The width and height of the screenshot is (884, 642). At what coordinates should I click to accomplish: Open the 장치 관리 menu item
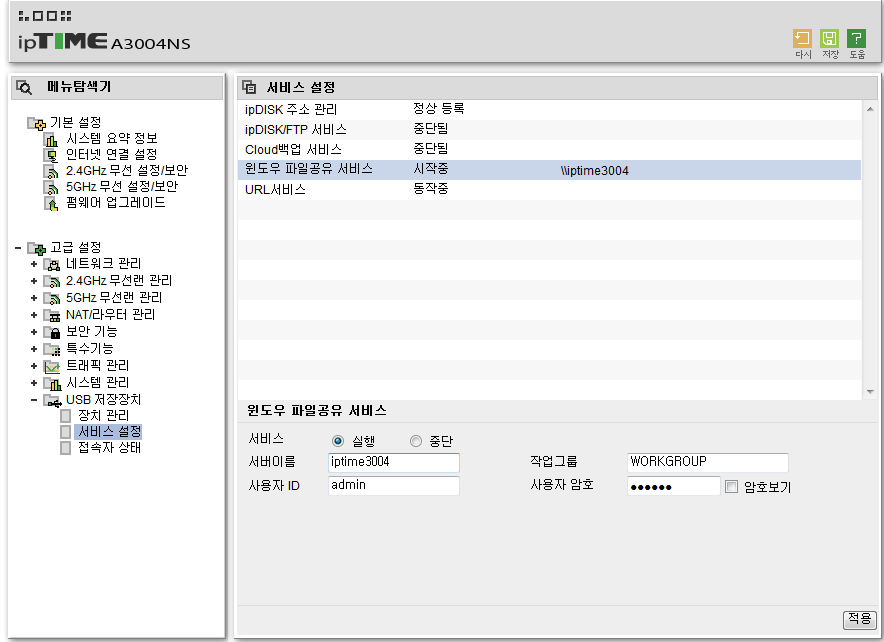[104, 415]
